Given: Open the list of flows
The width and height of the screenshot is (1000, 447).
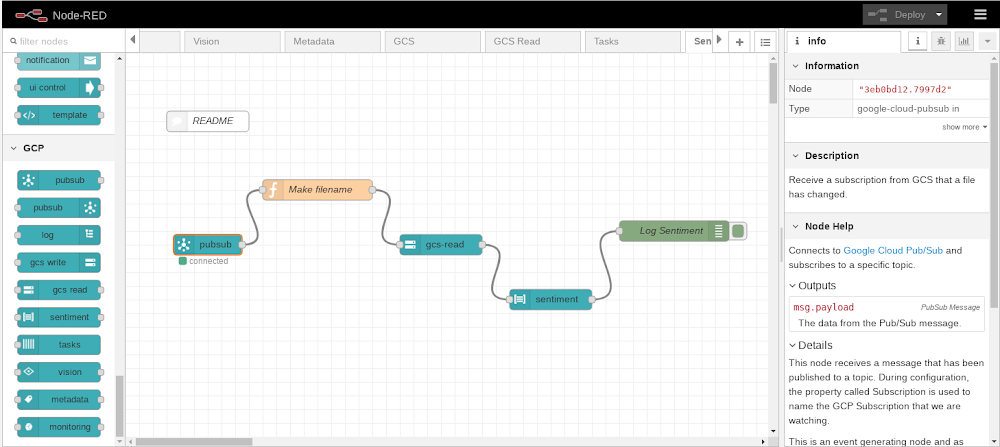Looking at the screenshot, I should [x=766, y=42].
